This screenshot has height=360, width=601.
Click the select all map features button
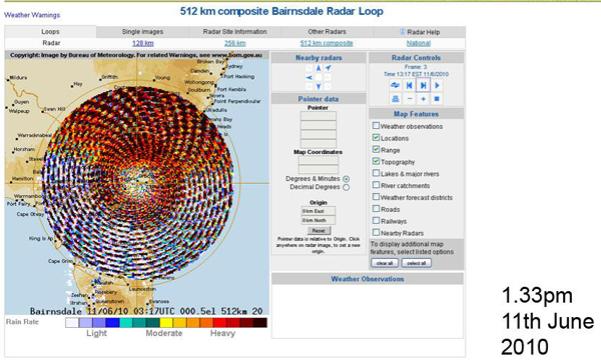[x=416, y=263]
